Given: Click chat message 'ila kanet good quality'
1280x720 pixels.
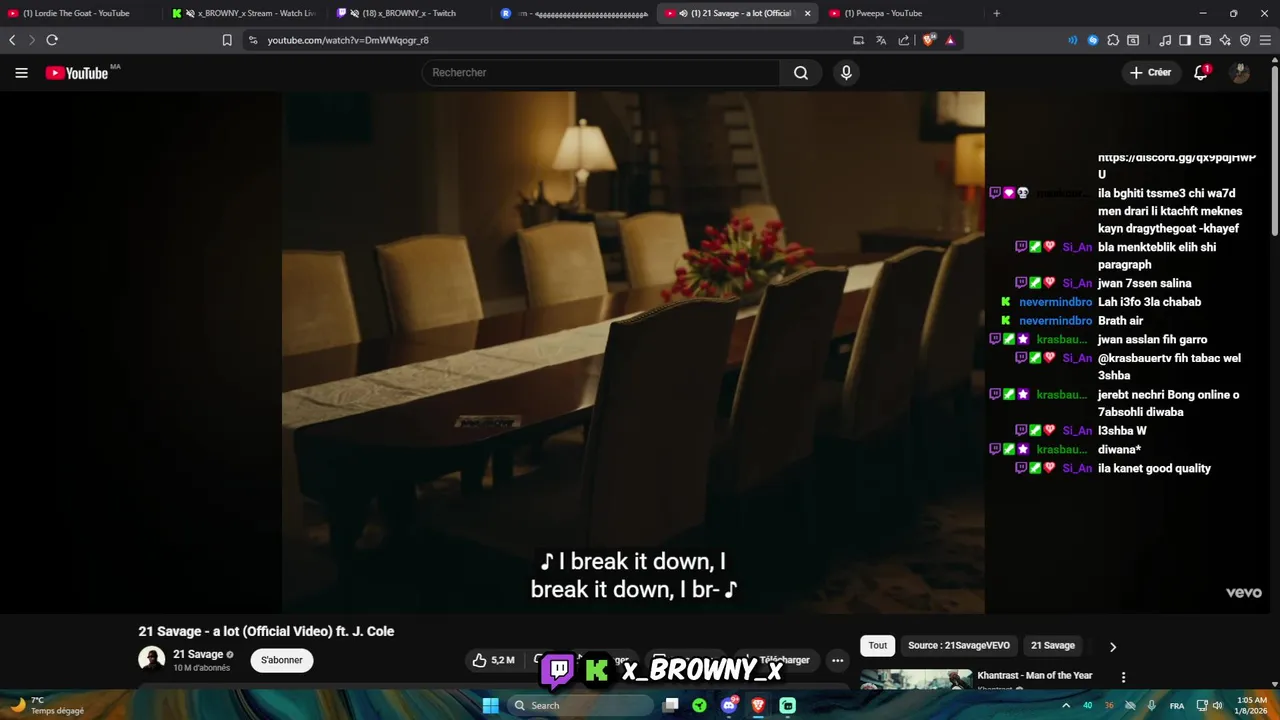Looking at the screenshot, I should click(1154, 469).
